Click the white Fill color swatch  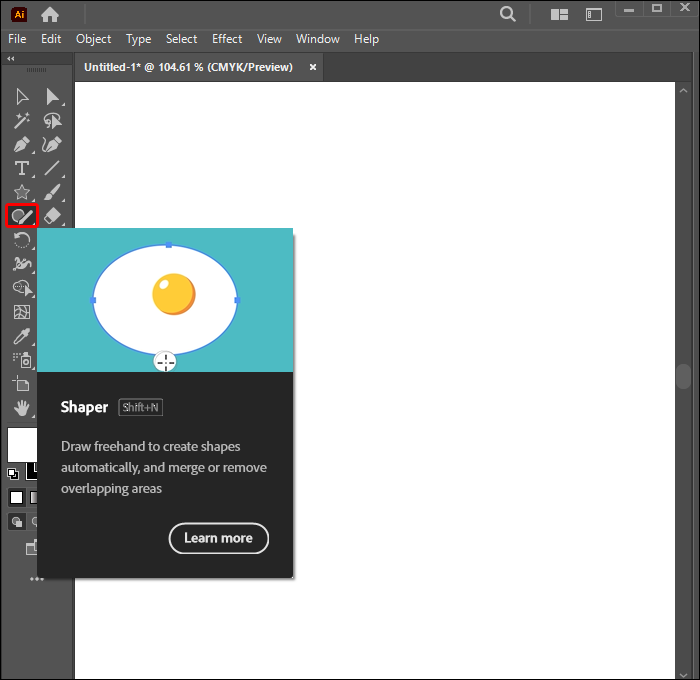tap(22, 444)
